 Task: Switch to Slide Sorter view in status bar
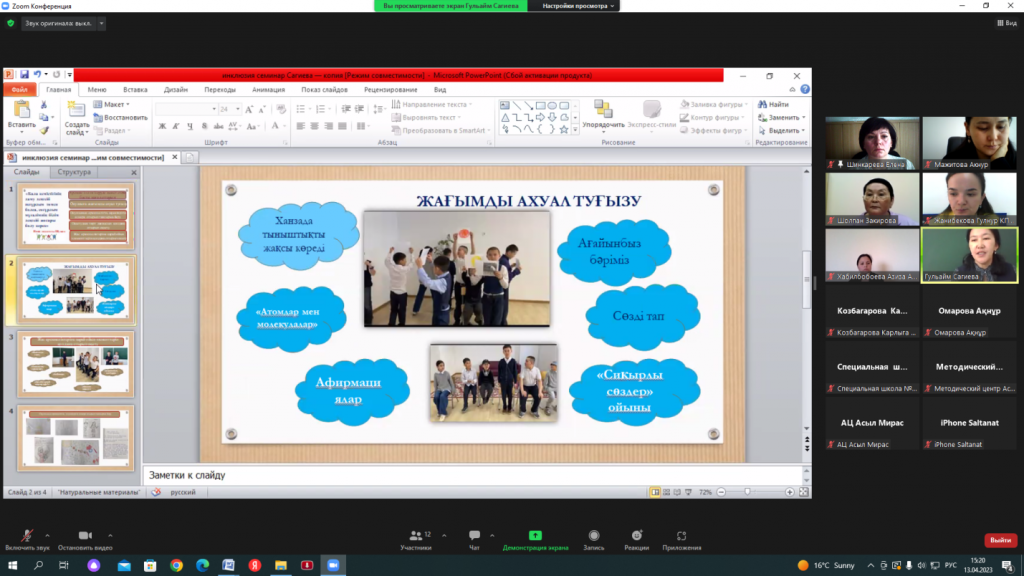(666, 492)
